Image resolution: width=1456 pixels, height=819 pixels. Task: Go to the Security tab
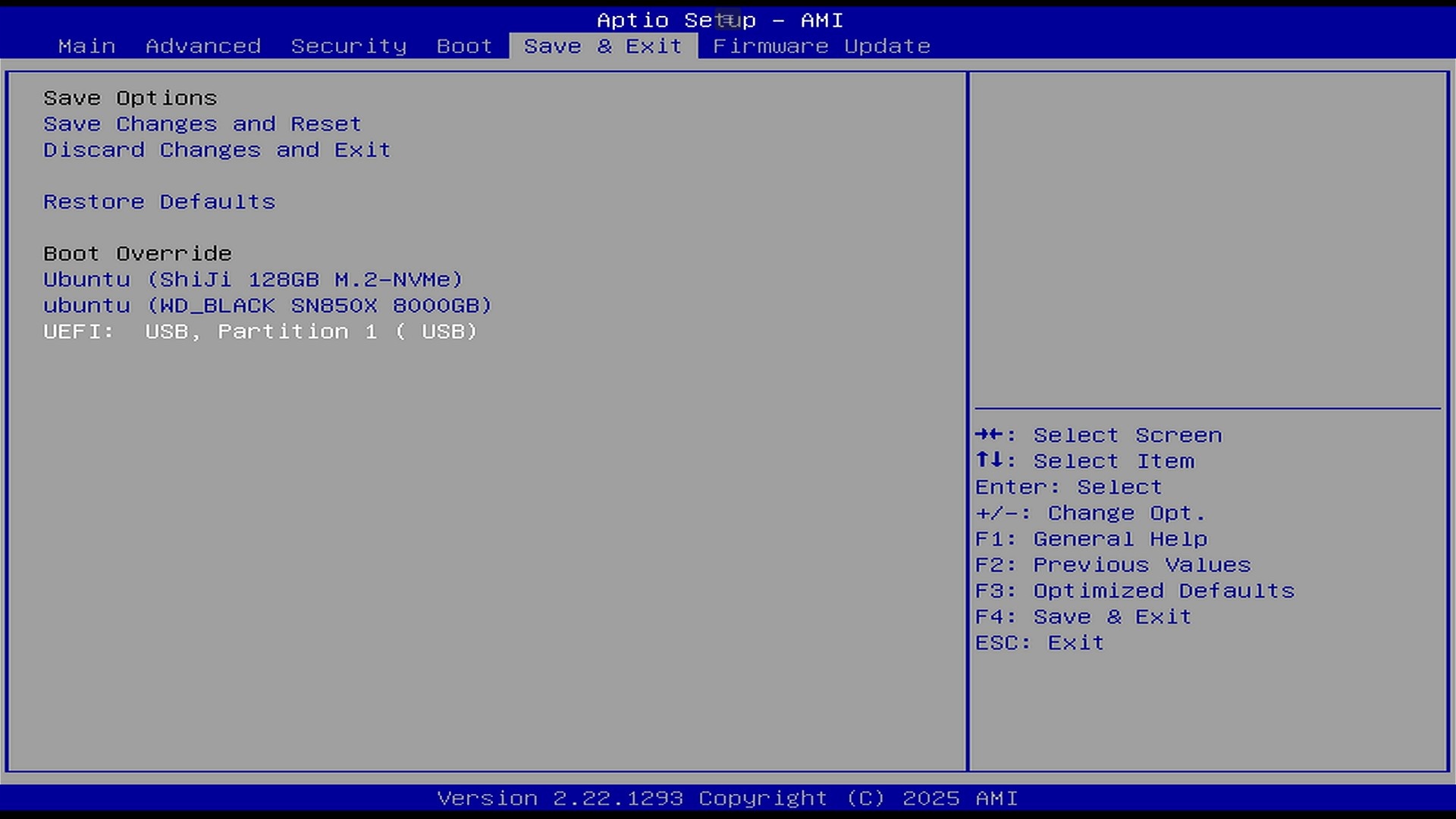pyautogui.click(x=349, y=46)
